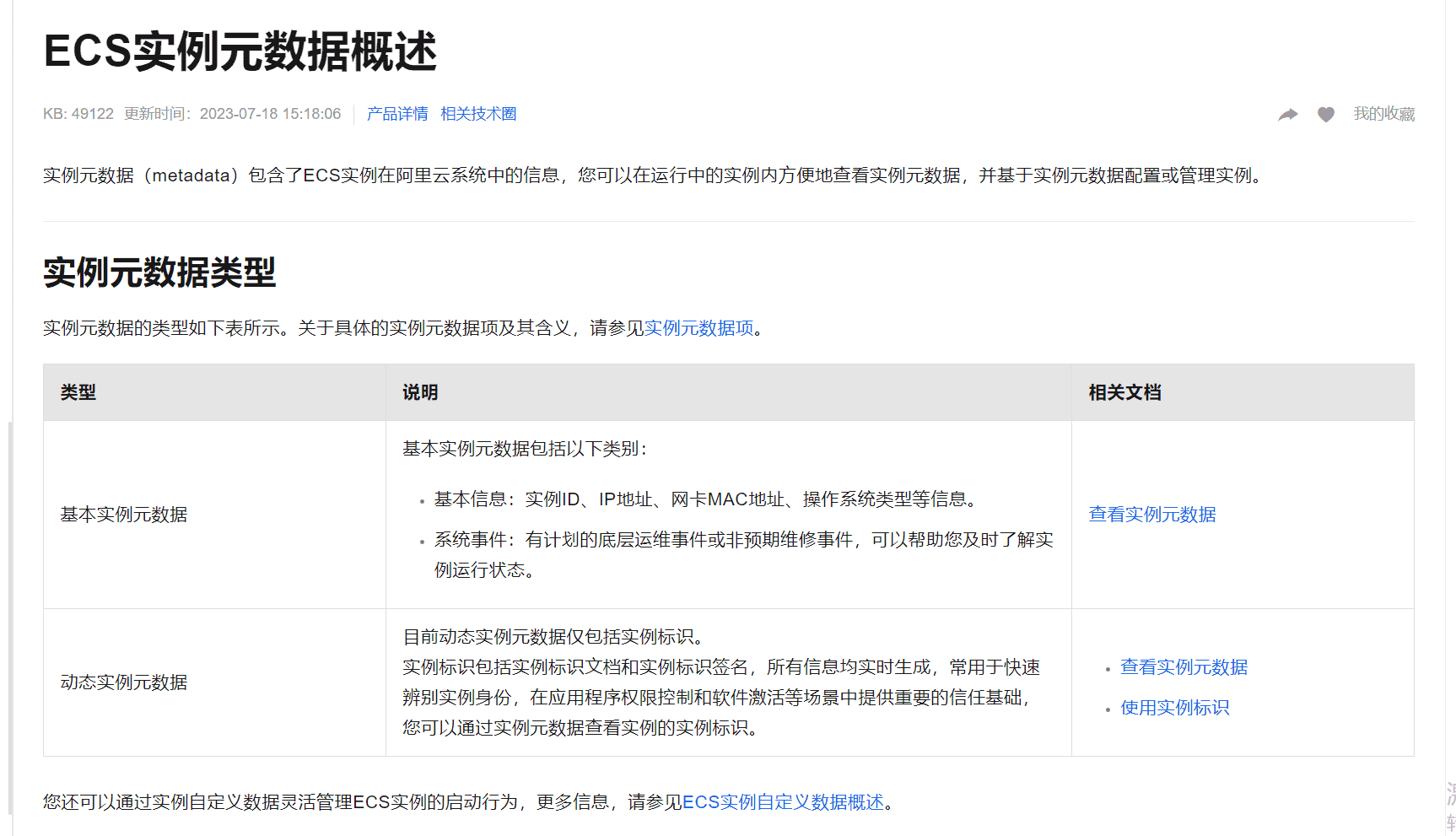Open the 产品详情 link
Viewport: 1456px width, 836px height.
point(396,113)
